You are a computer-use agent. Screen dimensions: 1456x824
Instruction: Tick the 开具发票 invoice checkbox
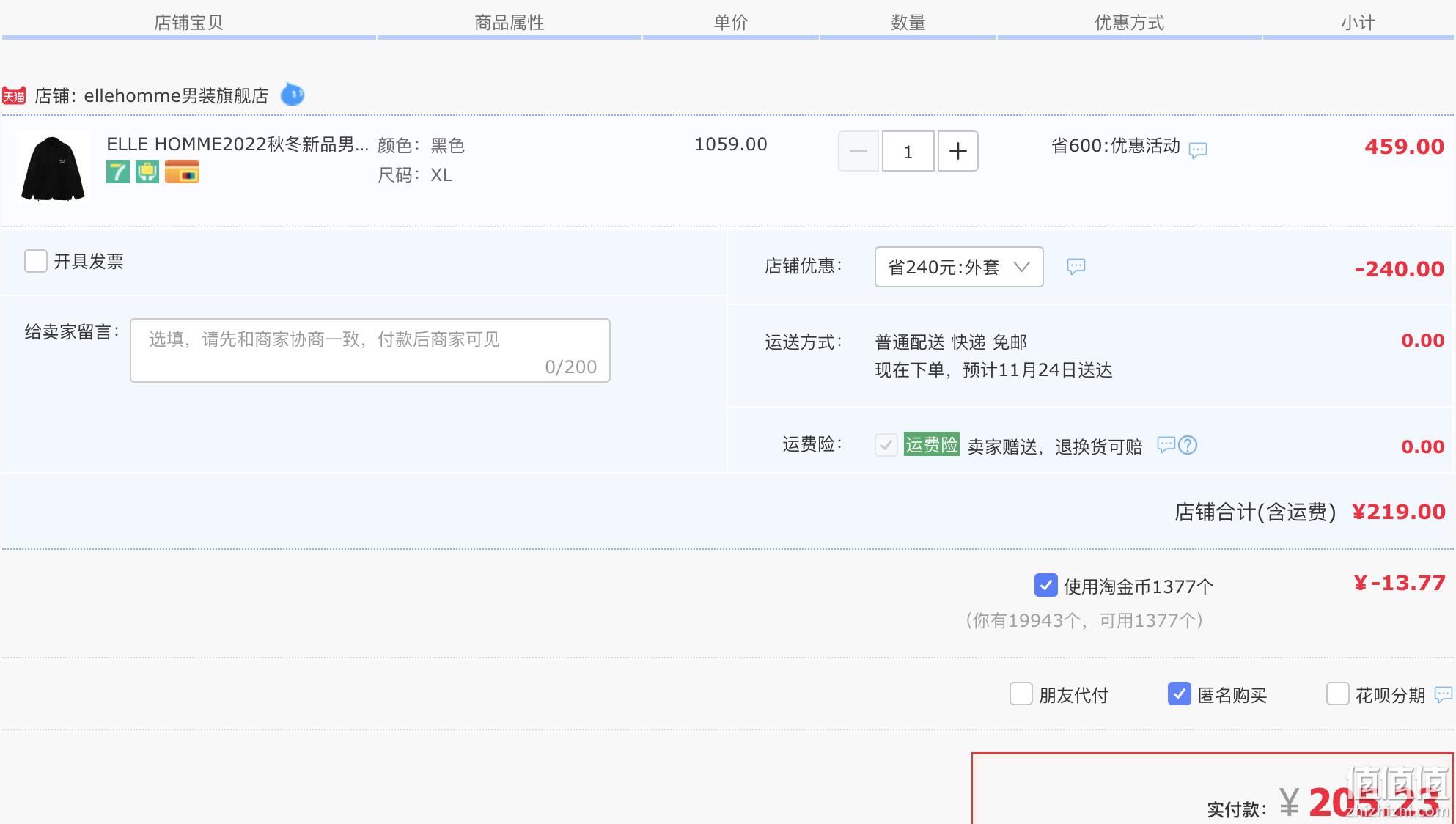tap(36, 261)
